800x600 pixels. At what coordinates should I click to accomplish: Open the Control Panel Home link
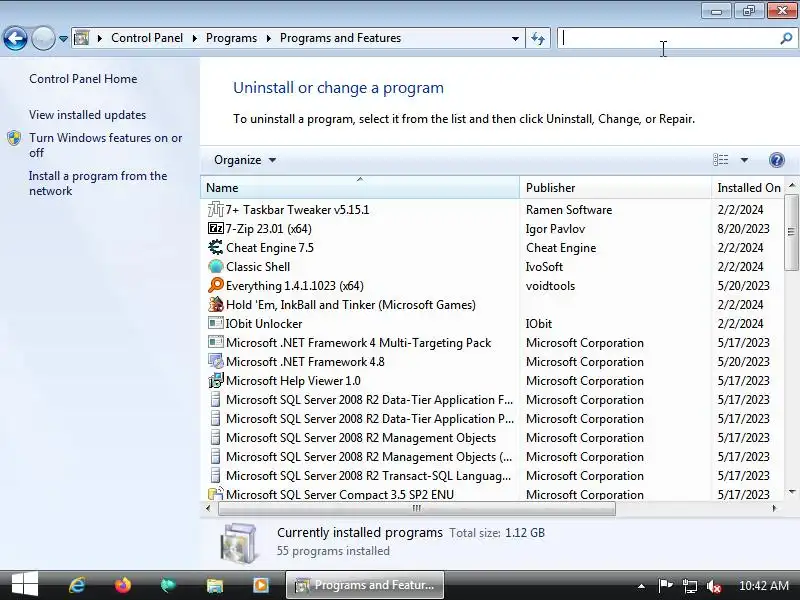pos(83,79)
